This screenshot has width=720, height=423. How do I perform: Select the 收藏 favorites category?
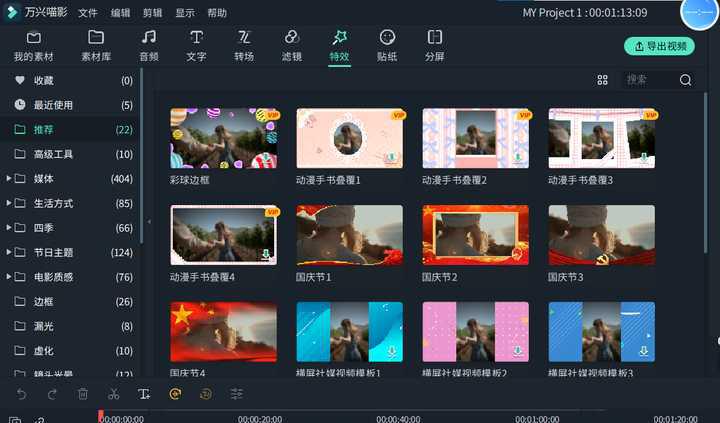[x=69, y=80]
